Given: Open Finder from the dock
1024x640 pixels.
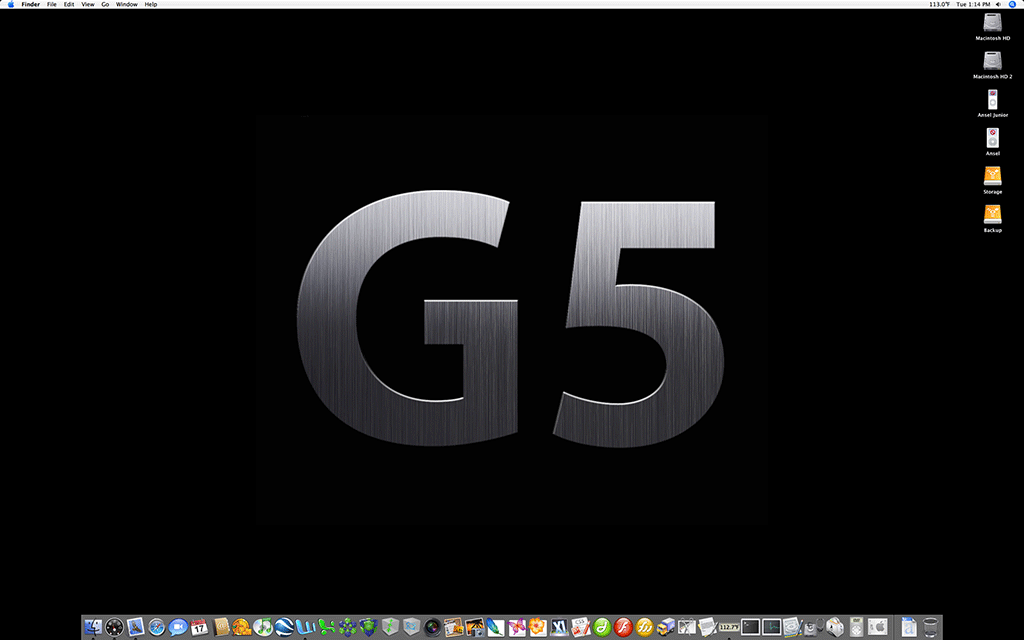Looking at the screenshot, I should (x=93, y=628).
